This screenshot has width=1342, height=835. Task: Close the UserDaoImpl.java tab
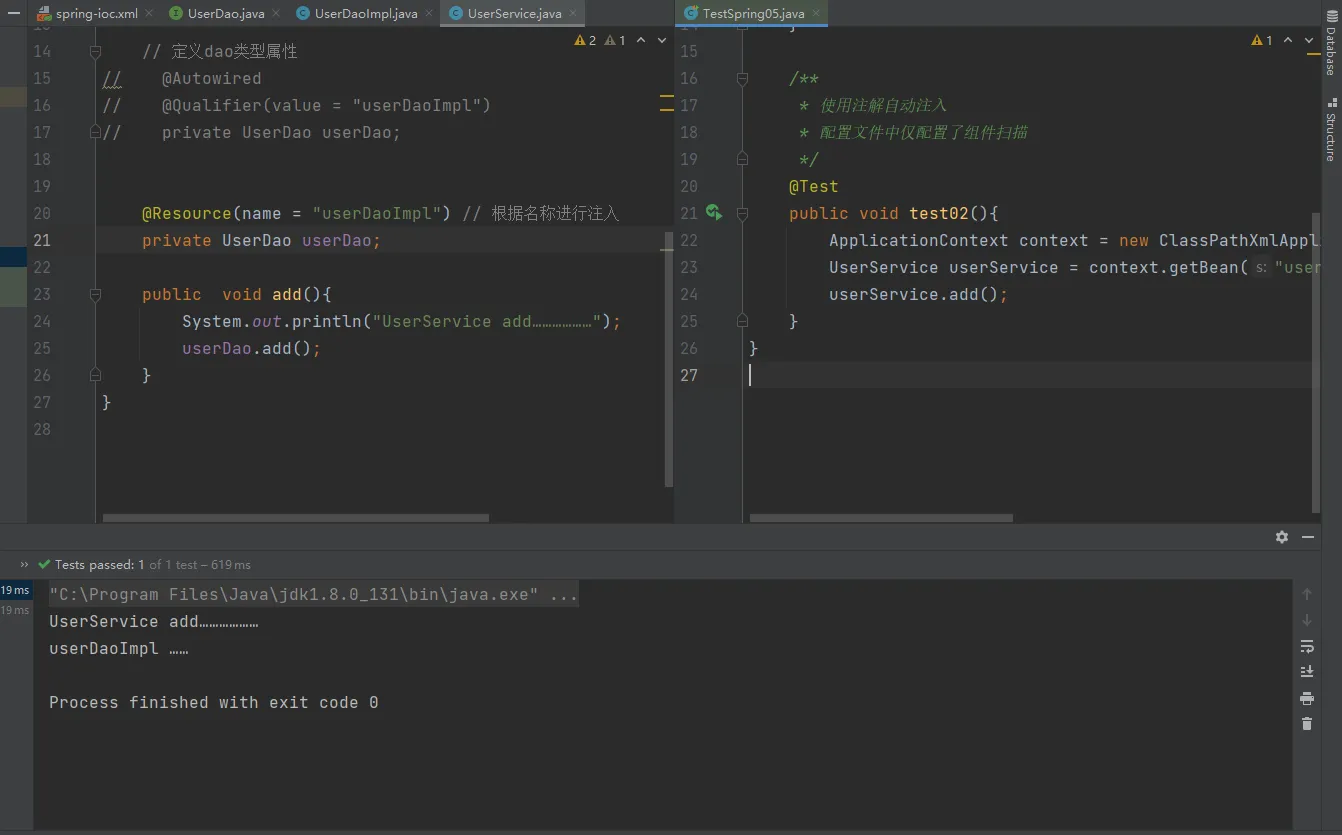click(429, 14)
